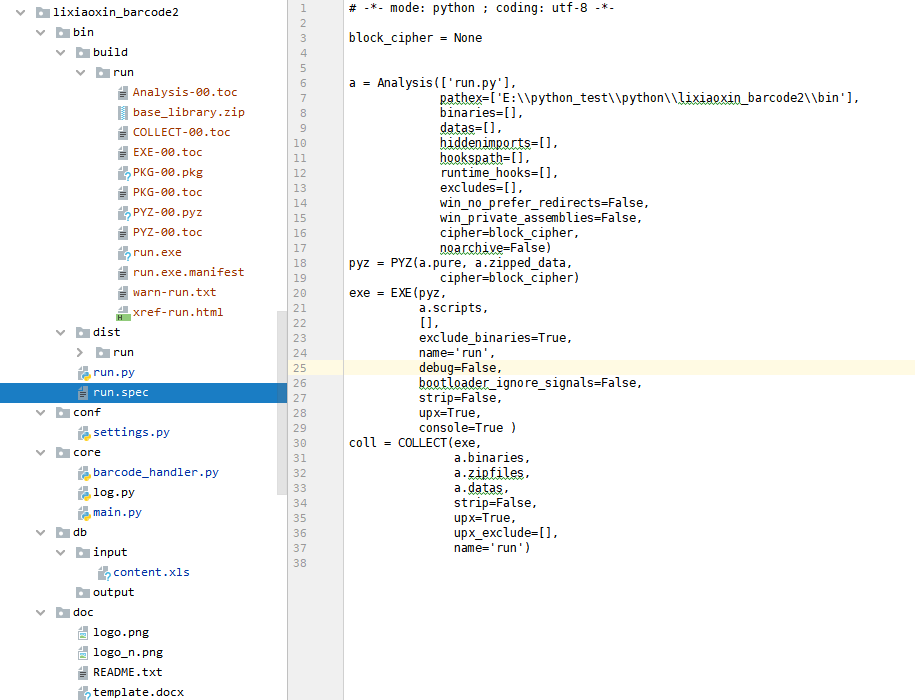Place cursor on debug=False line
Image resolution: width=915 pixels, height=700 pixels.
[x=460, y=368]
